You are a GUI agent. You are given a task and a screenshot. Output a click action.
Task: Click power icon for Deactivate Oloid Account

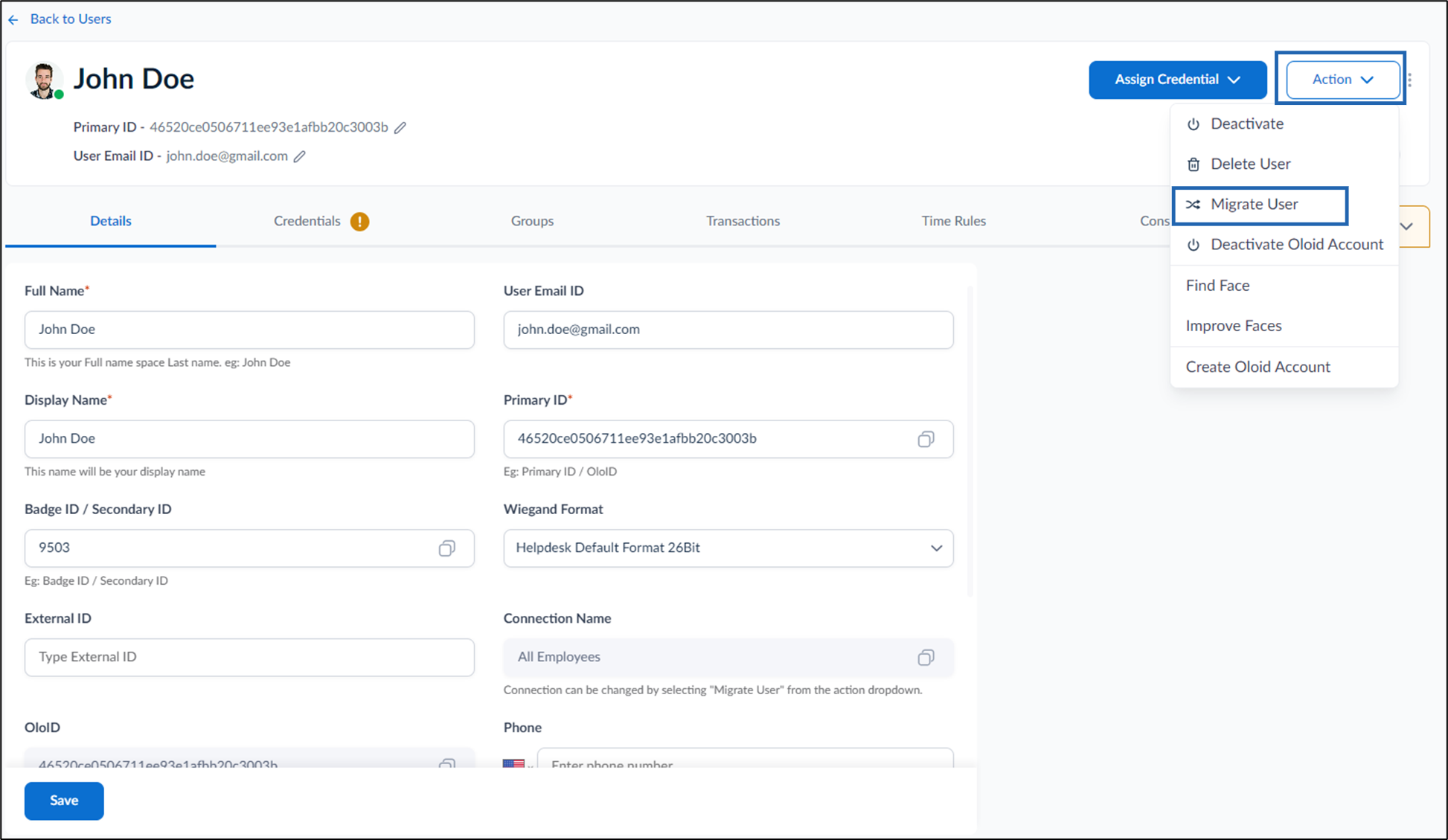[x=1194, y=245]
